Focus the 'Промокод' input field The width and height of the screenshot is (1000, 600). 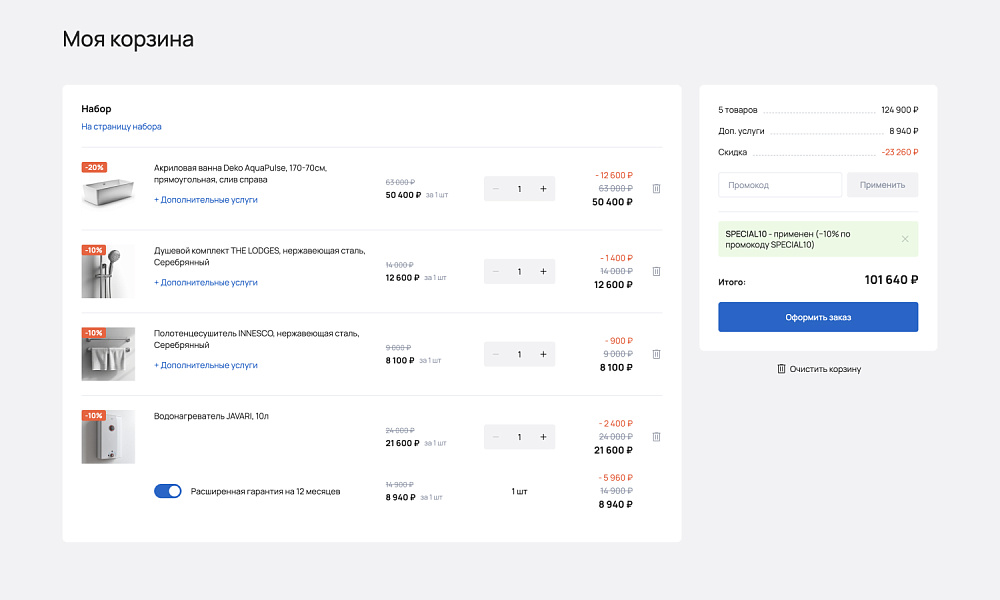[x=780, y=185]
